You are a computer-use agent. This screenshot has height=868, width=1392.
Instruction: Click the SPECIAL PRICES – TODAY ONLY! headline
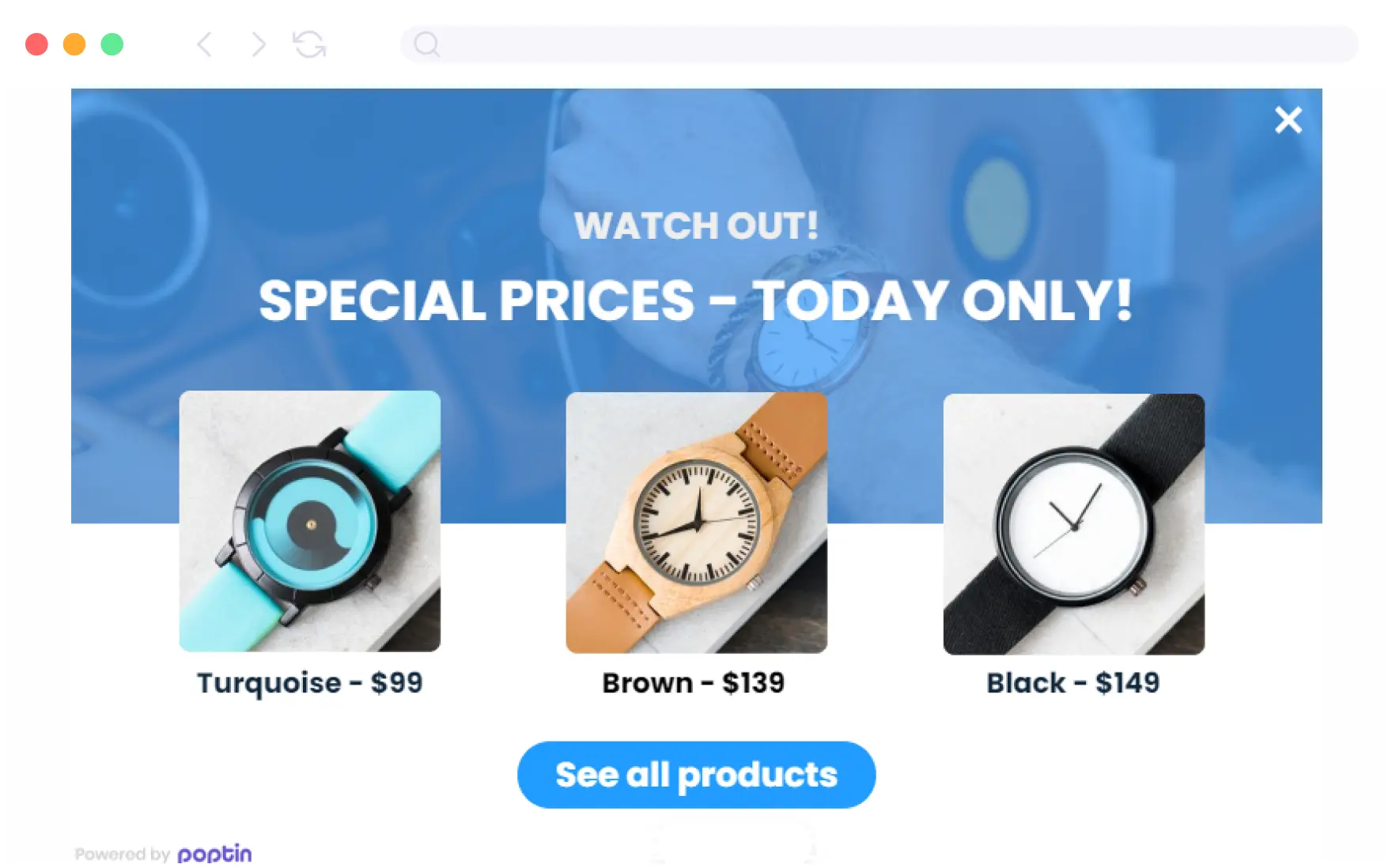pos(696,301)
